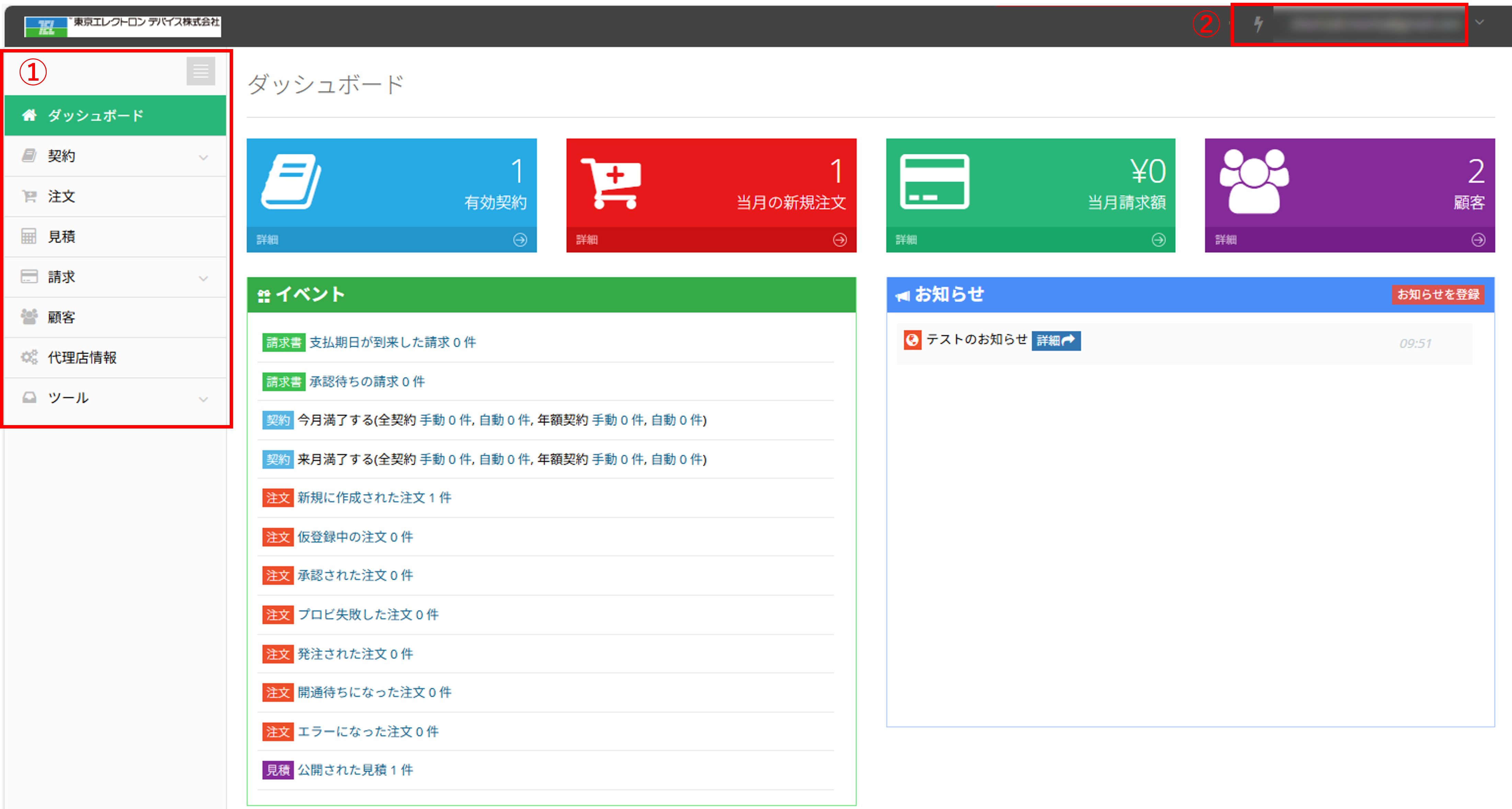The width and height of the screenshot is (1512, 809).
Task: Open 新規に作成された注文 1 件 link
Action: point(374,498)
